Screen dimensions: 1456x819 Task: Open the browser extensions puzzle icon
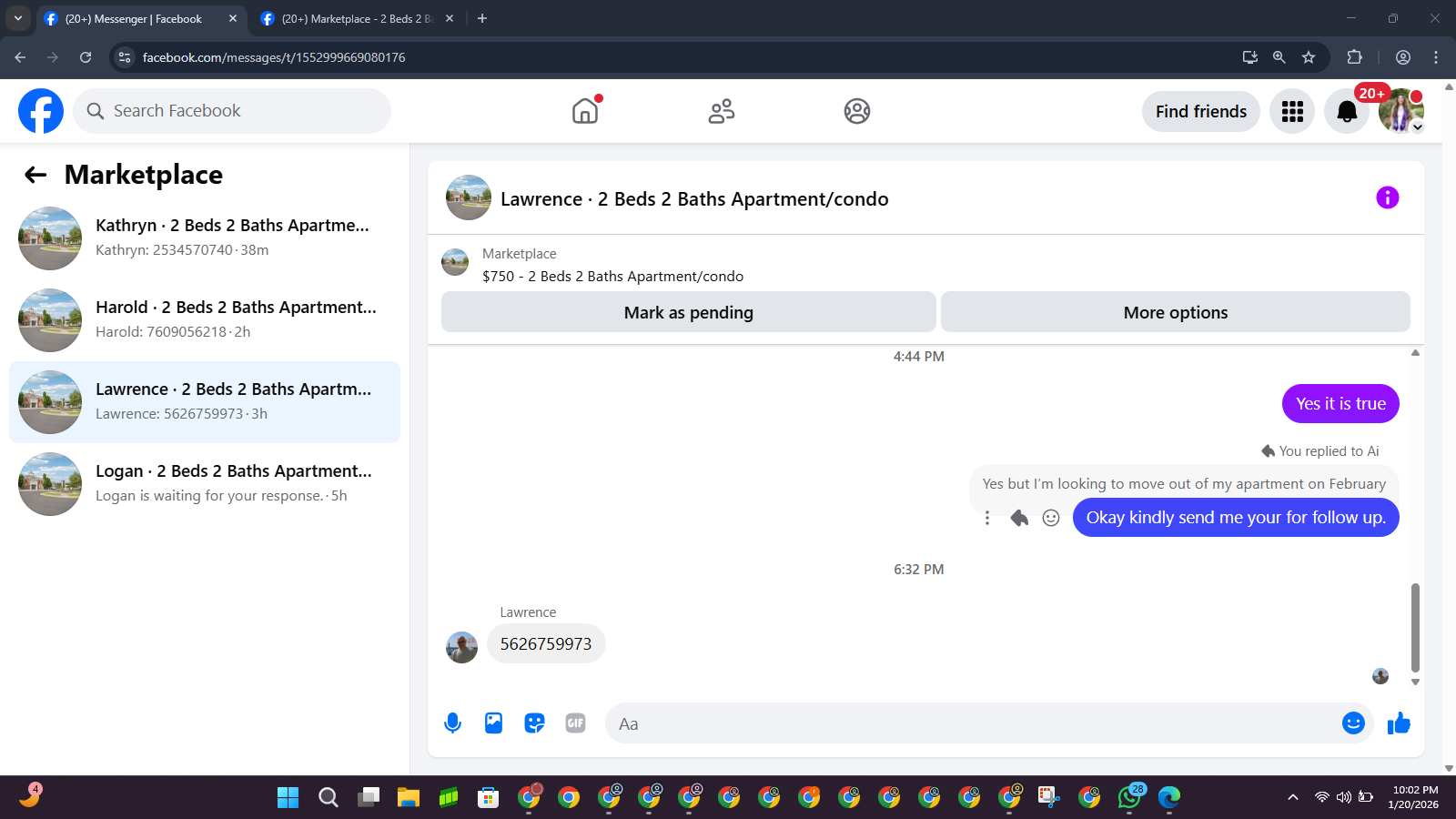point(1354,57)
